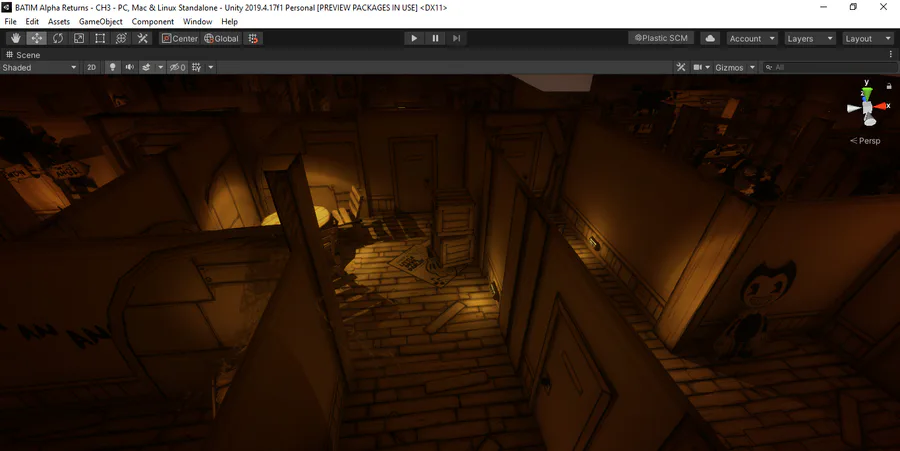Screen dimensions: 900x451
Task: Switch to the Scene tab
Action: coord(23,55)
